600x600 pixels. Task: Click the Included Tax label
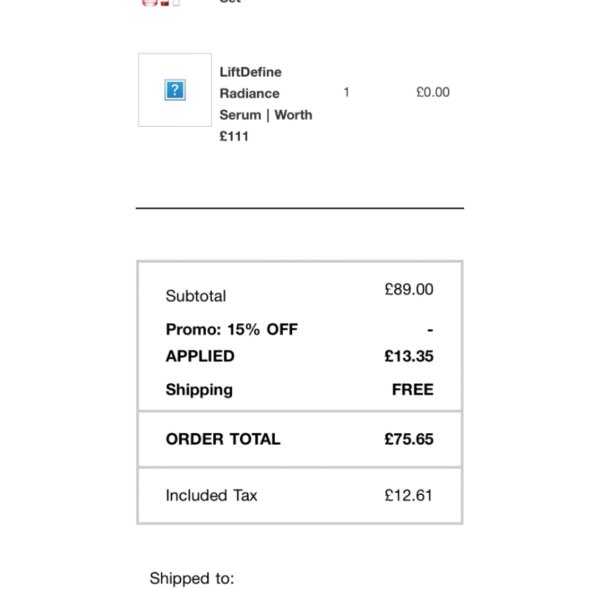pos(211,495)
